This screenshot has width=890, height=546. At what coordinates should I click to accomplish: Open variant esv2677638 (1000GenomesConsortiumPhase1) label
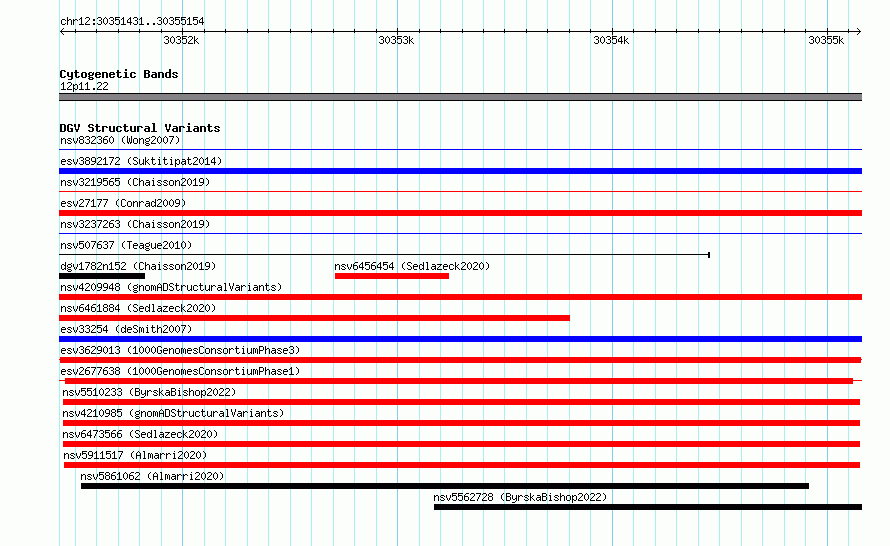180,371
